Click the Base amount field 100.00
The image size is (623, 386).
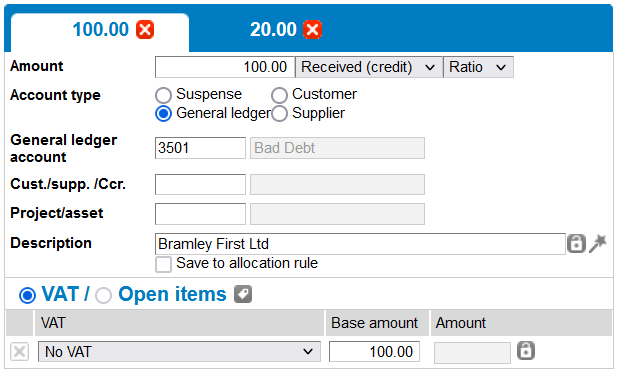pyautogui.click(x=374, y=352)
